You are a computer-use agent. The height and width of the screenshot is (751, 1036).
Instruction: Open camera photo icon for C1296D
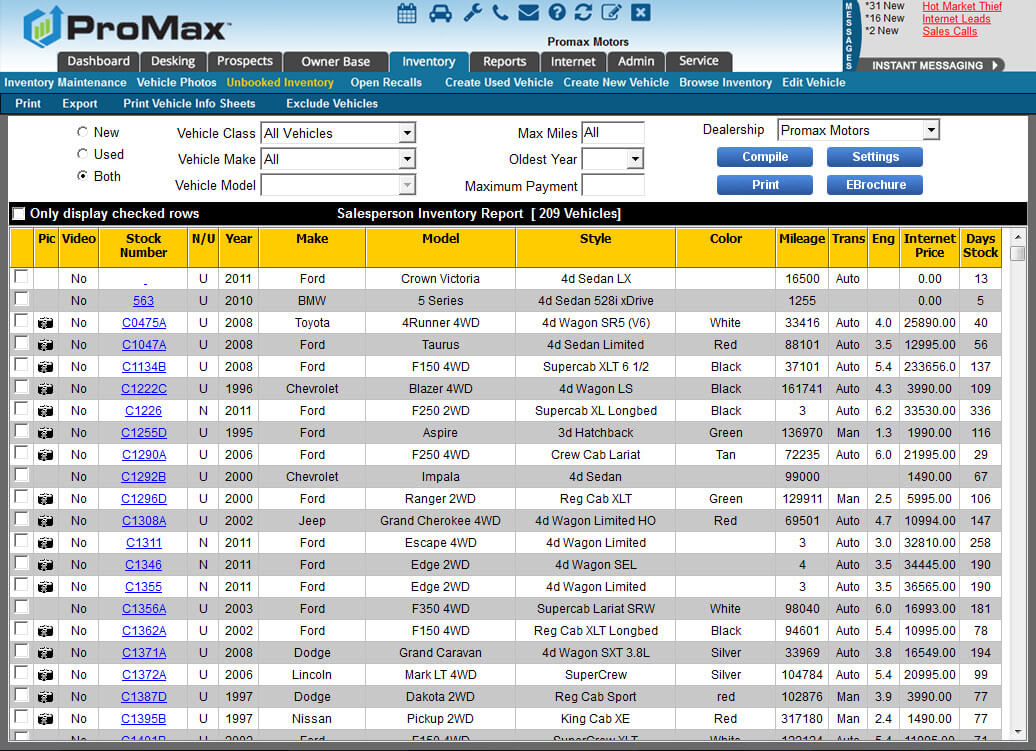pos(45,499)
